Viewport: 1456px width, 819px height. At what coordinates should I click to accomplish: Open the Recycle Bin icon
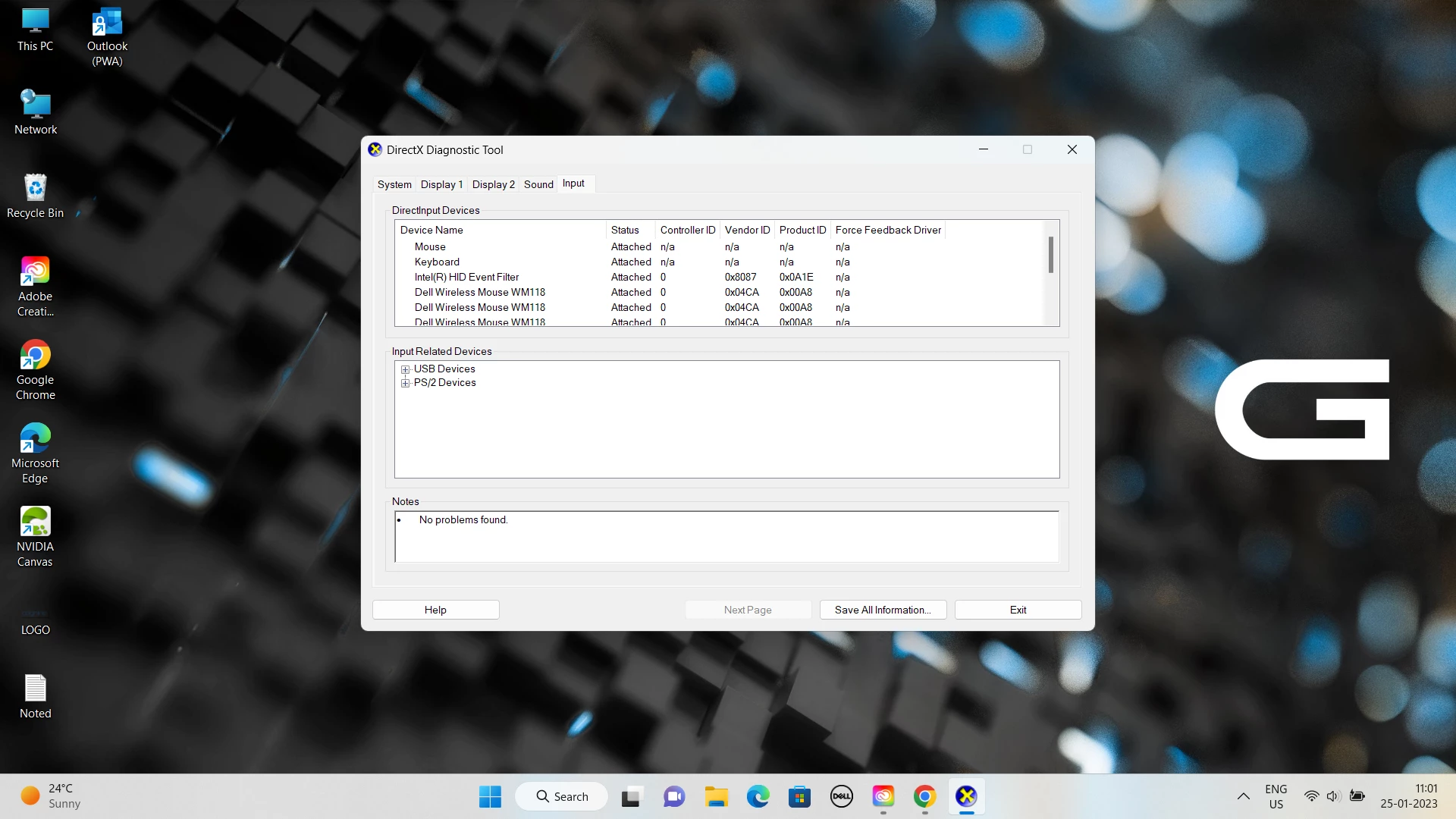[x=35, y=188]
